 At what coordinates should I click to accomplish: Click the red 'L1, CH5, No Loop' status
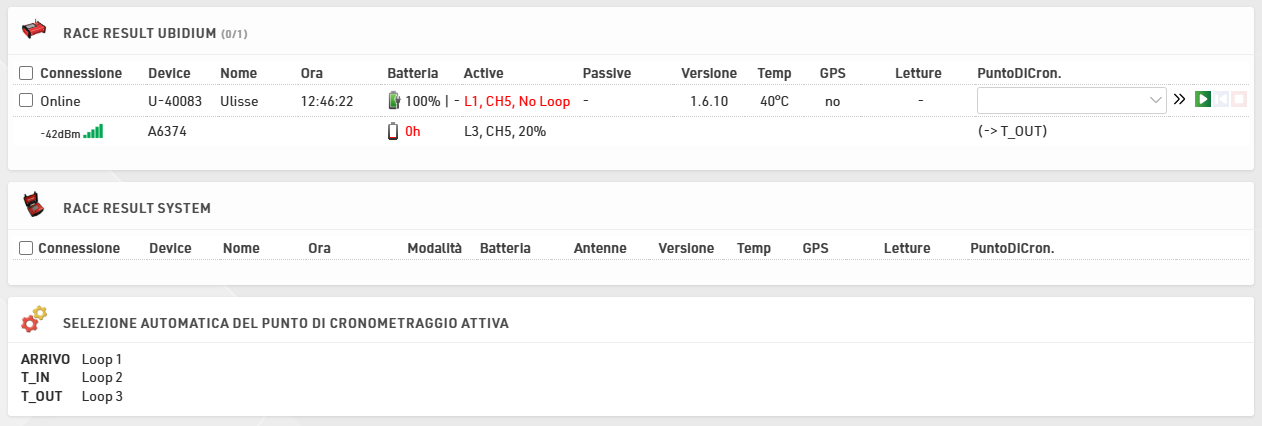[517, 101]
